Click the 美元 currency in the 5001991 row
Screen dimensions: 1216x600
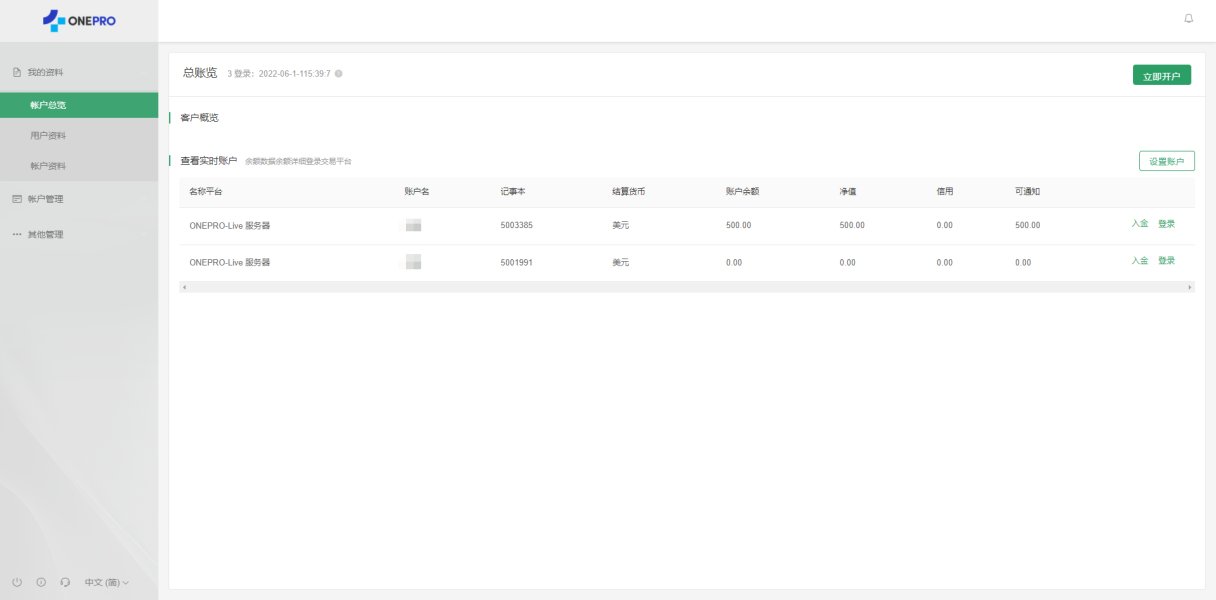pos(621,263)
